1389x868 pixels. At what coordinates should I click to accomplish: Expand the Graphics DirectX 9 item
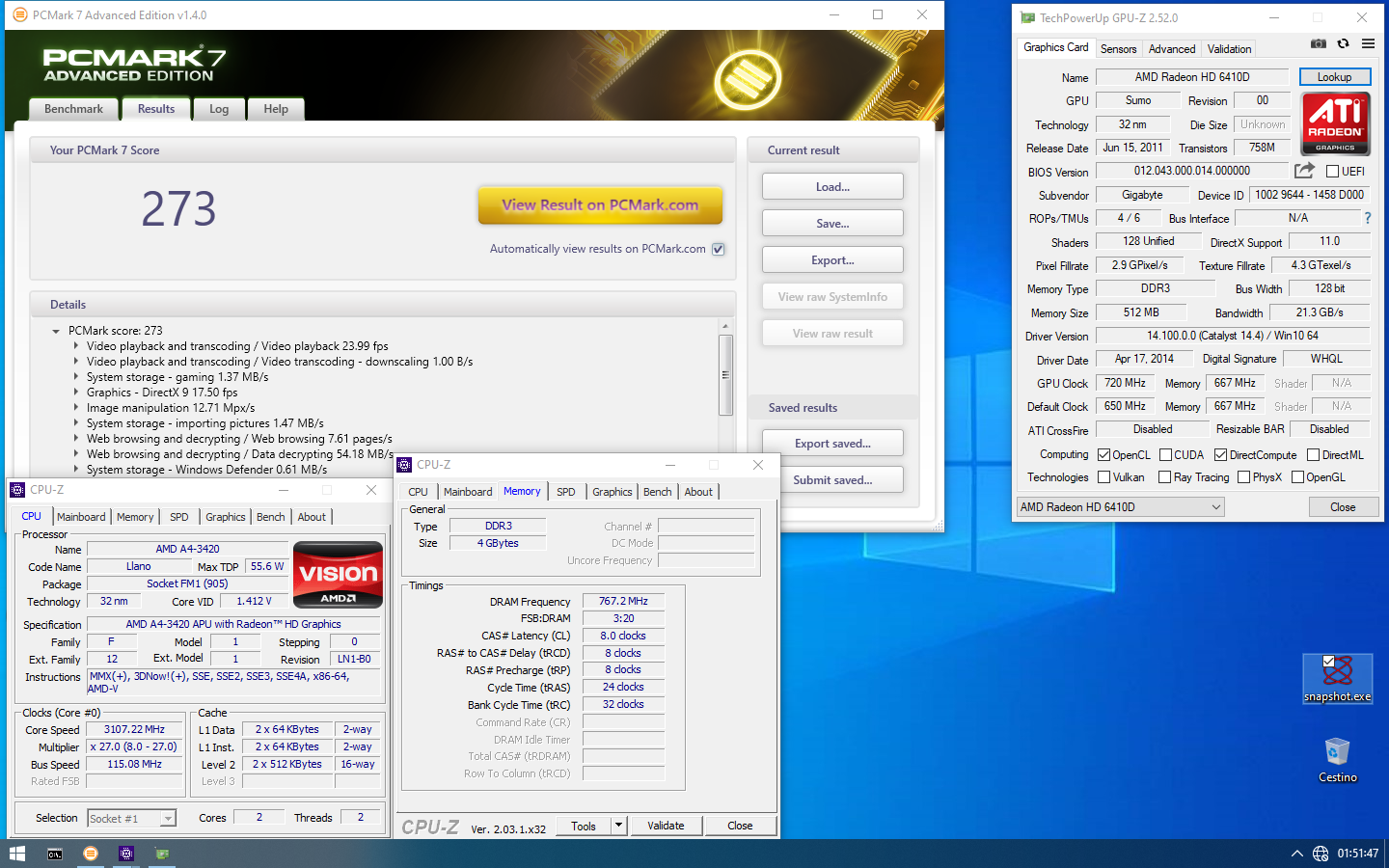click(x=76, y=393)
